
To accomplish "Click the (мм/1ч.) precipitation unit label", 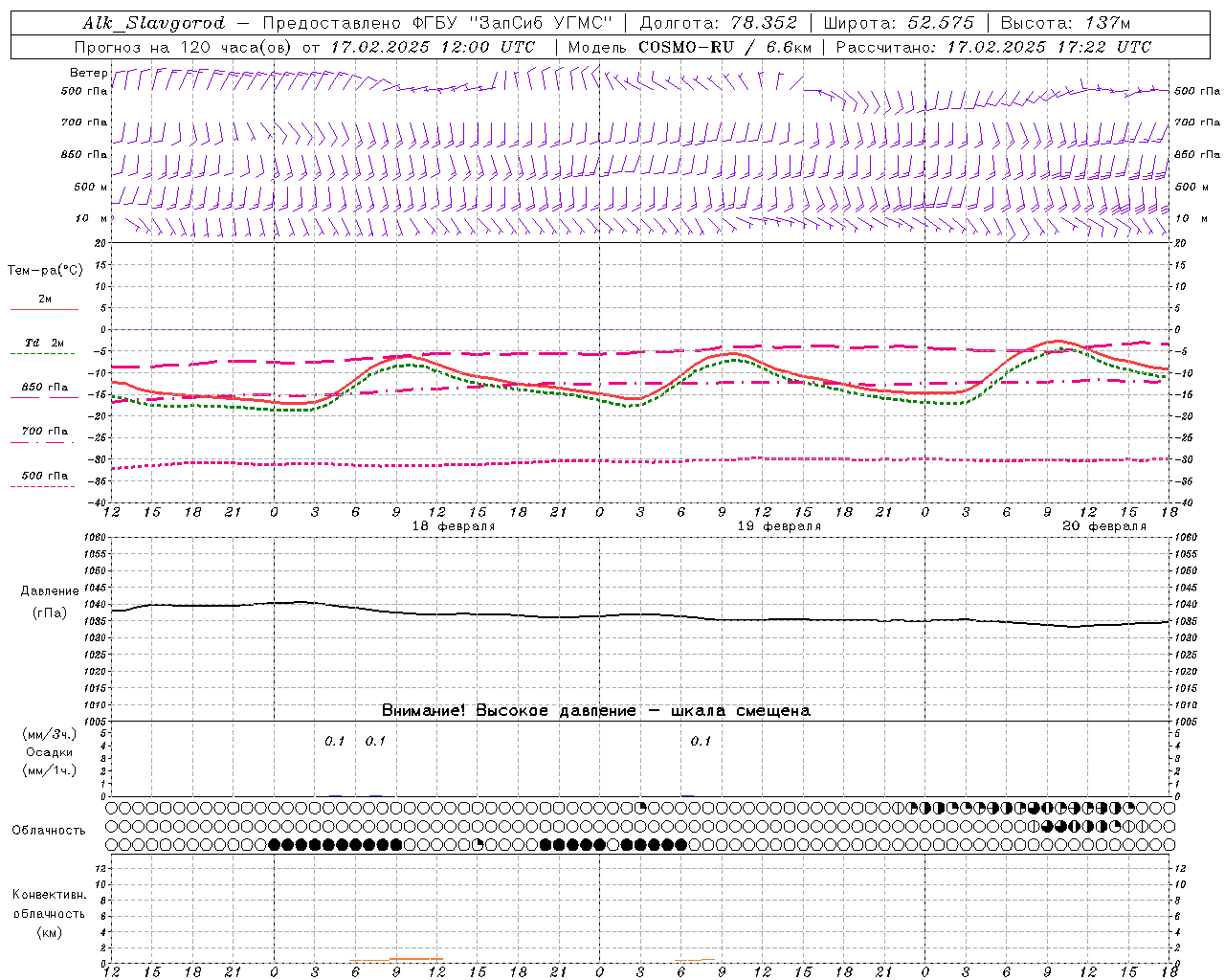I will [50, 770].
